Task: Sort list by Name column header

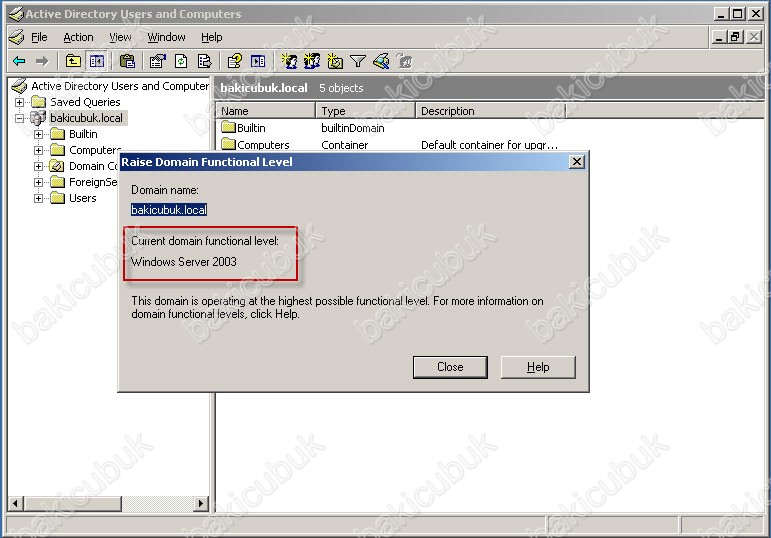Action: 266,111
